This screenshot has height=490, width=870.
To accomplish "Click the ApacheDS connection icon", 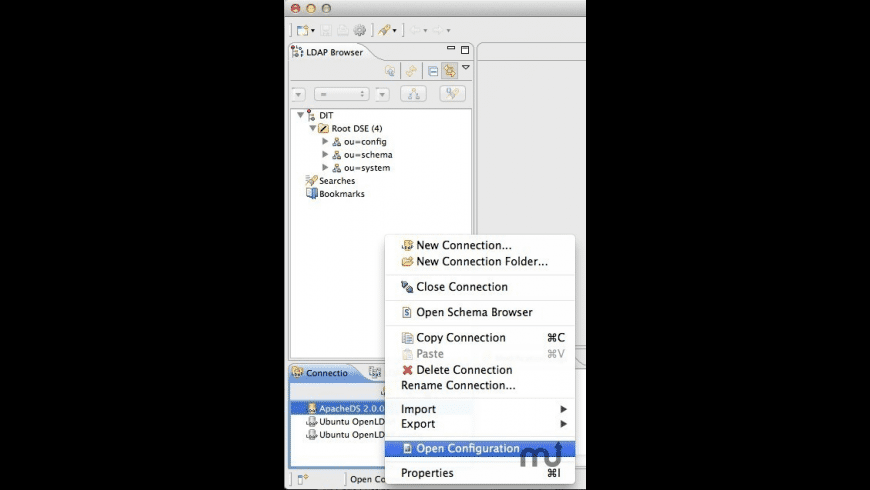I will [x=312, y=408].
